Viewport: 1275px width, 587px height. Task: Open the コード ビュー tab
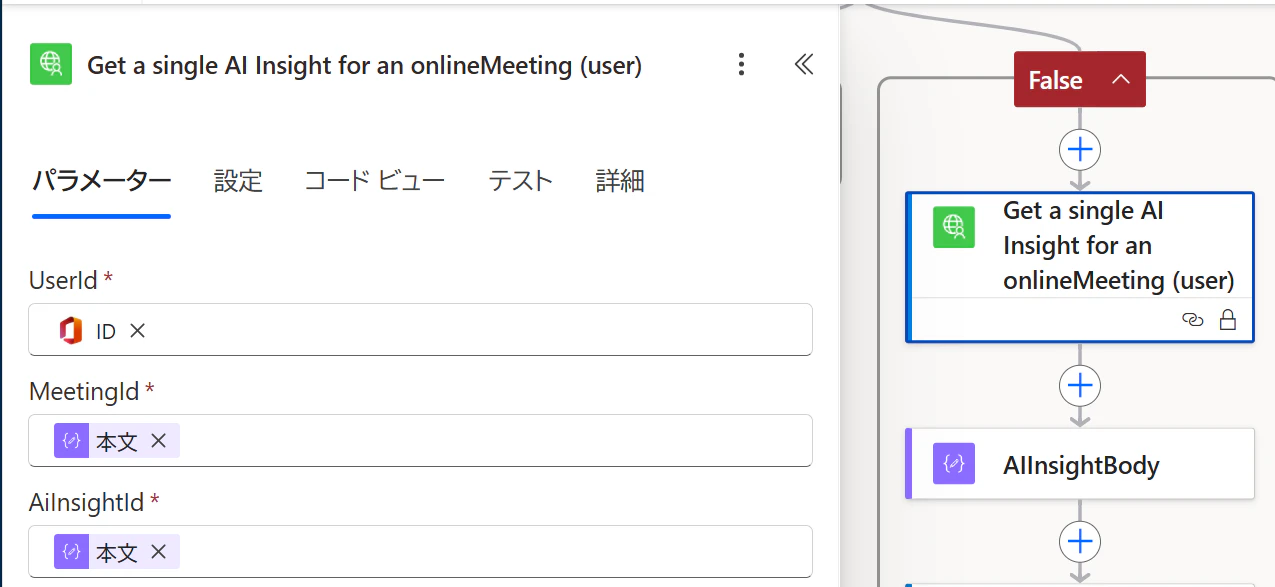pyautogui.click(x=375, y=181)
